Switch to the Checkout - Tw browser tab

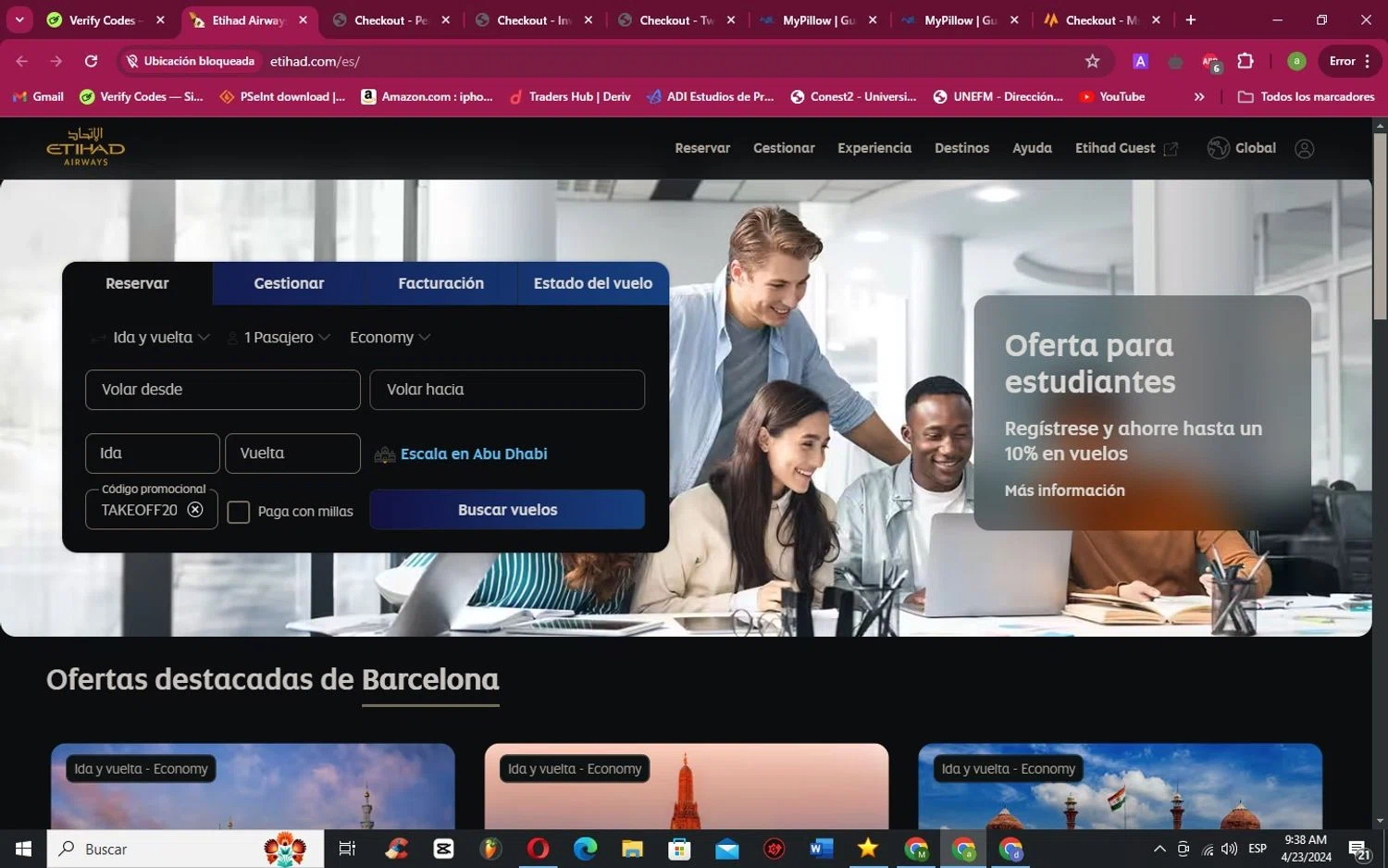coord(675,19)
